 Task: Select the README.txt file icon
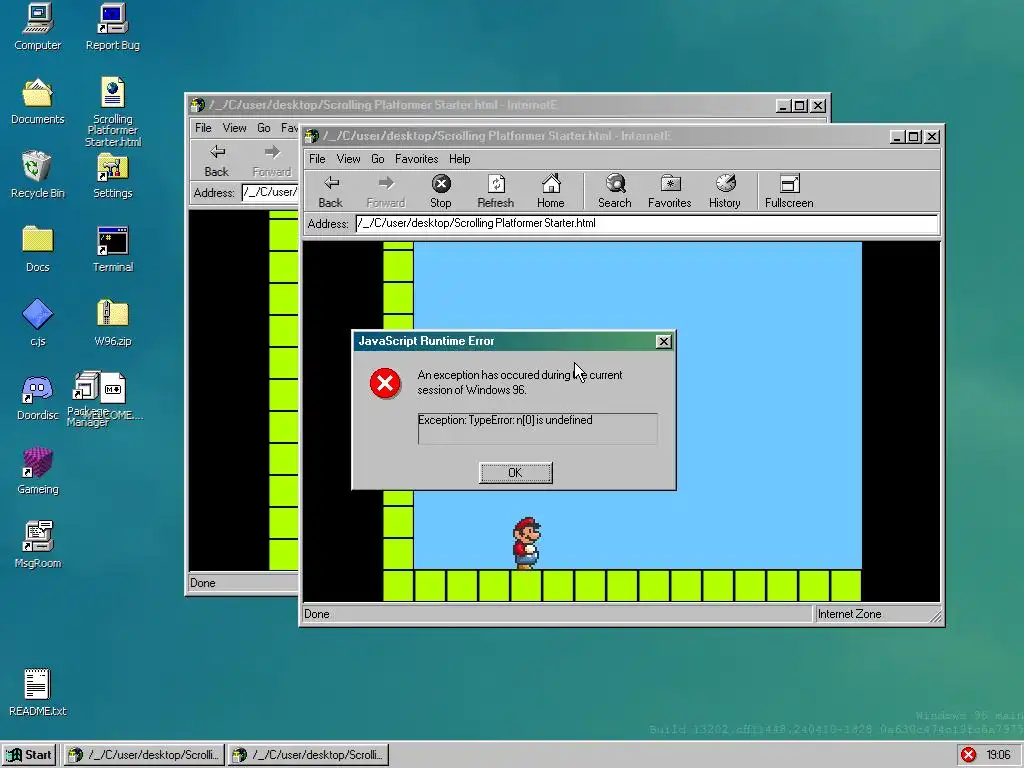click(37, 692)
